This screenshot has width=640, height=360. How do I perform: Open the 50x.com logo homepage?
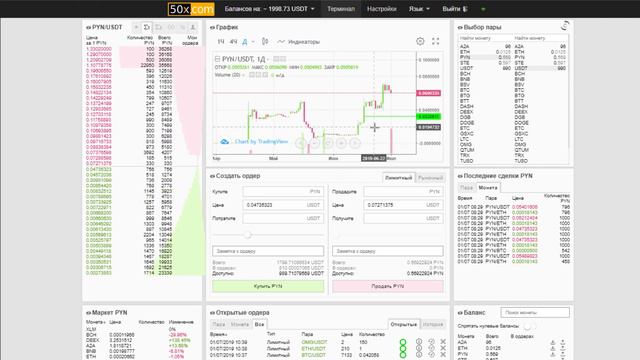pyautogui.click(x=191, y=9)
